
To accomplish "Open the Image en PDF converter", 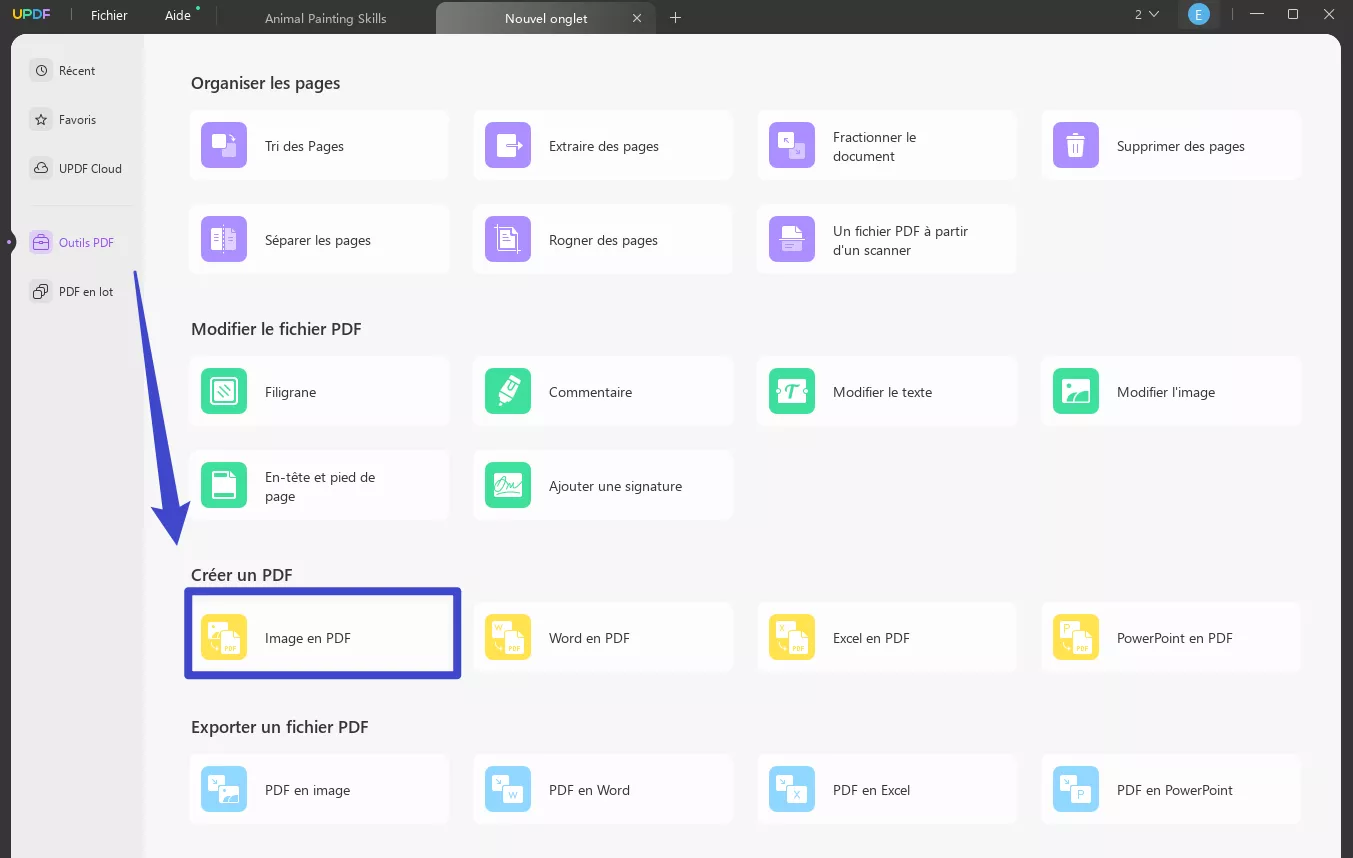I will [x=322, y=634].
